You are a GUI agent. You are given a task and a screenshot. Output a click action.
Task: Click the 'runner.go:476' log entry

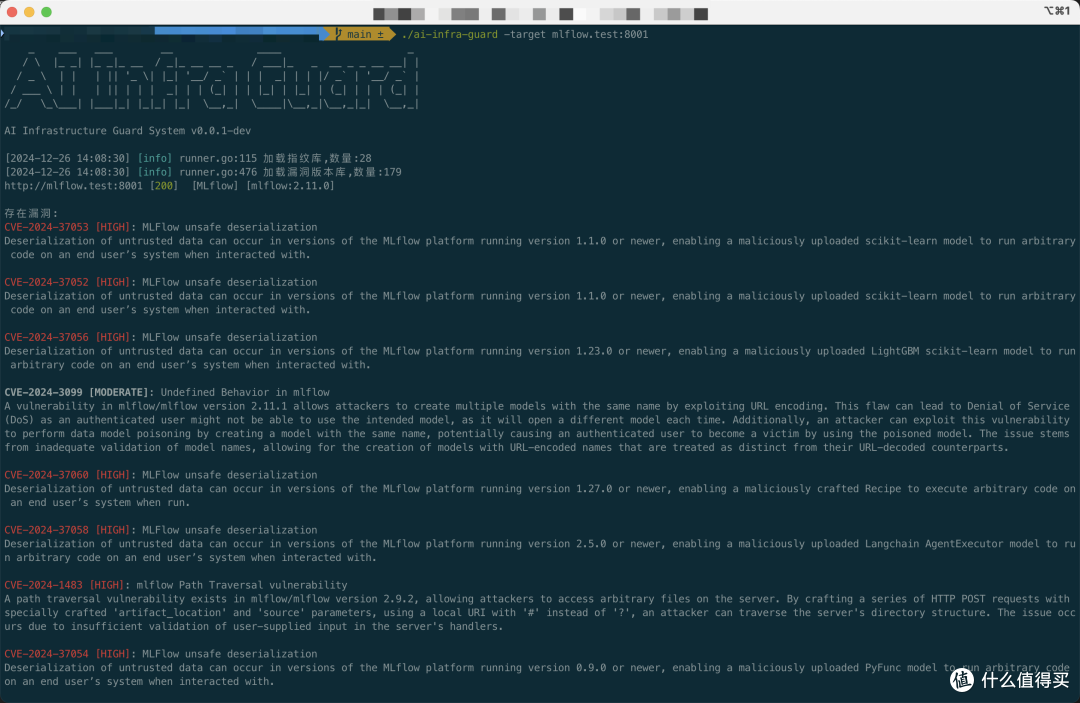coord(218,172)
